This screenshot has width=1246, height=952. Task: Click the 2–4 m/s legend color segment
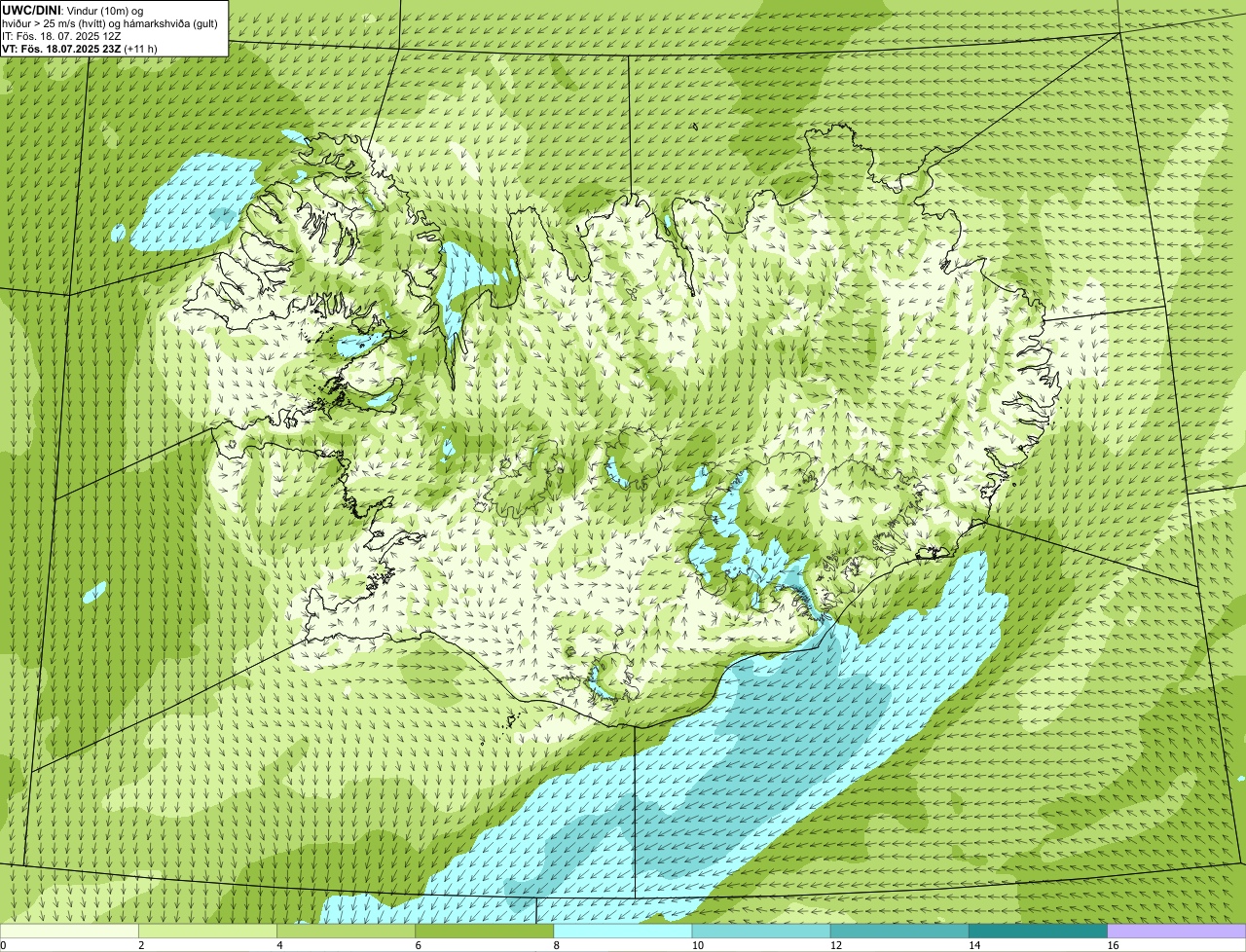(207, 931)
